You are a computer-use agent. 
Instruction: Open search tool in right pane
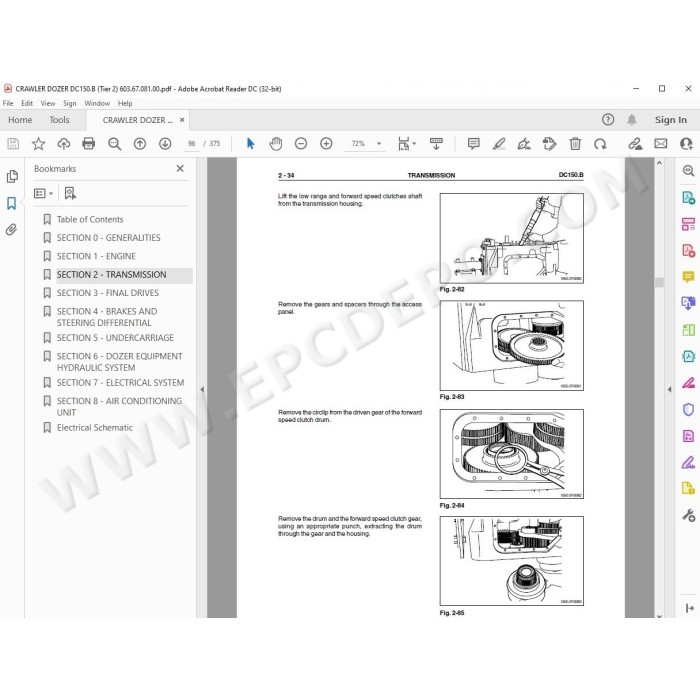688,170
